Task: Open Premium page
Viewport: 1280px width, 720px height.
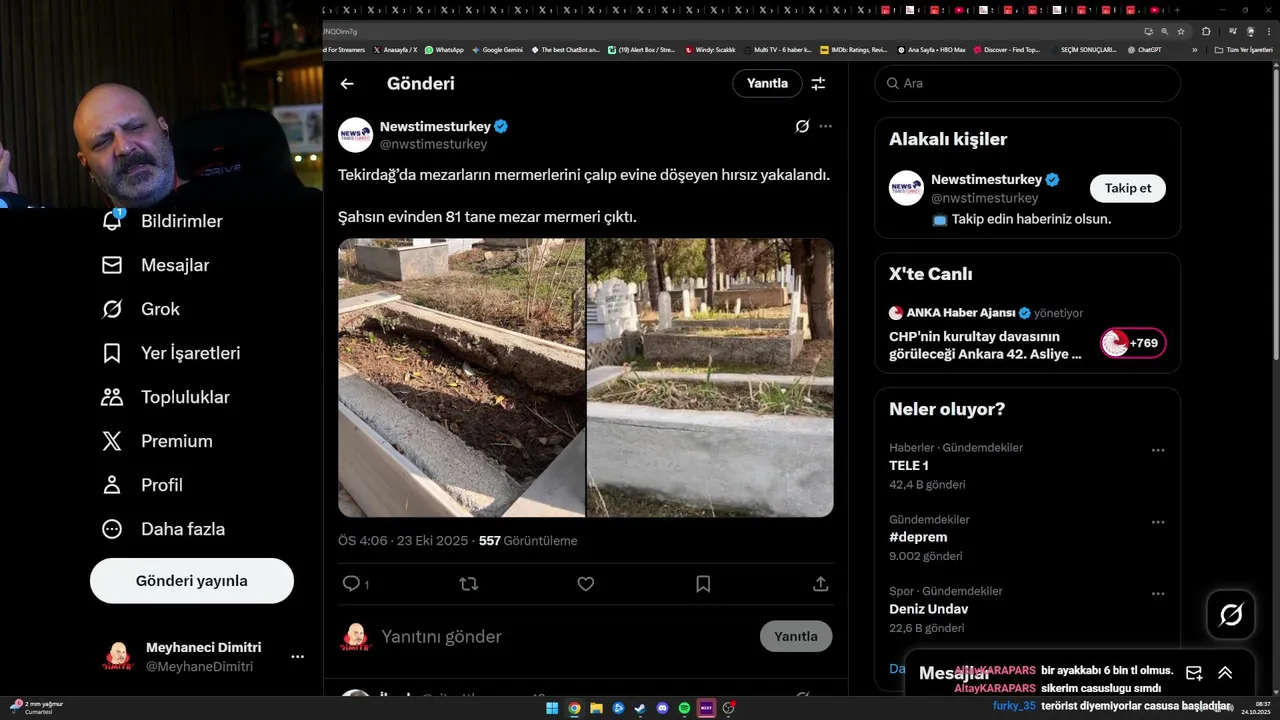Action: pos(157,441)
